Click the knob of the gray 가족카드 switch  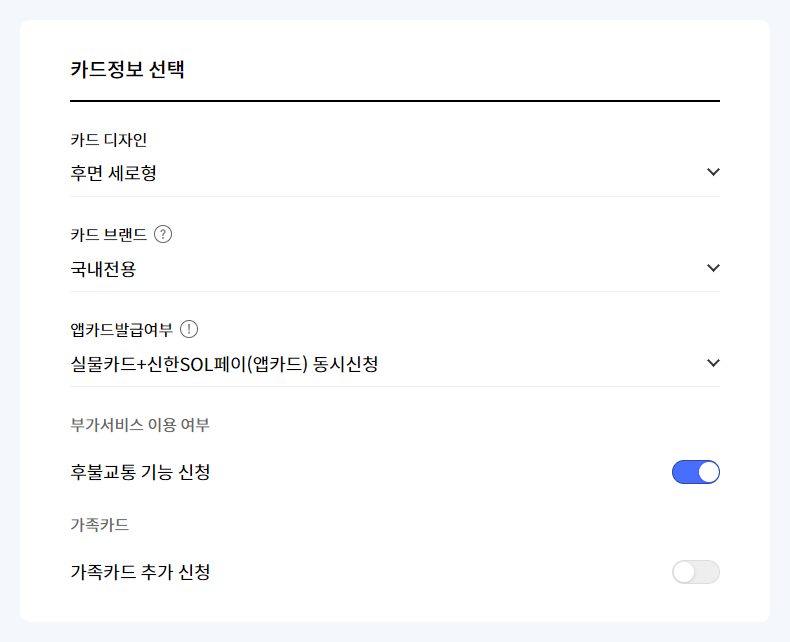tap(684, 572)
